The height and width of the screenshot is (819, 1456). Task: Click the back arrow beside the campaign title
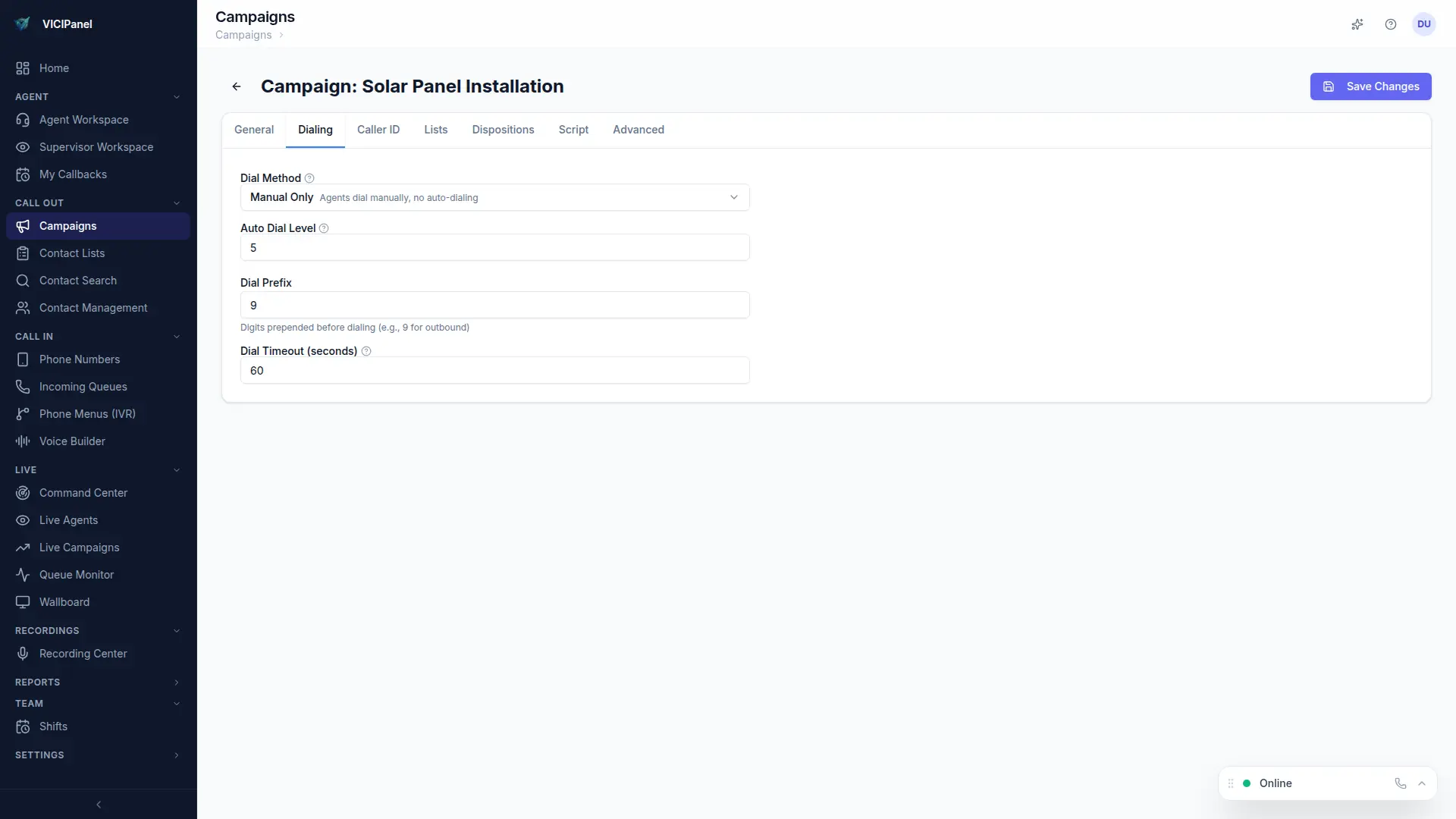pyautogui.click(x=237, y=86)
